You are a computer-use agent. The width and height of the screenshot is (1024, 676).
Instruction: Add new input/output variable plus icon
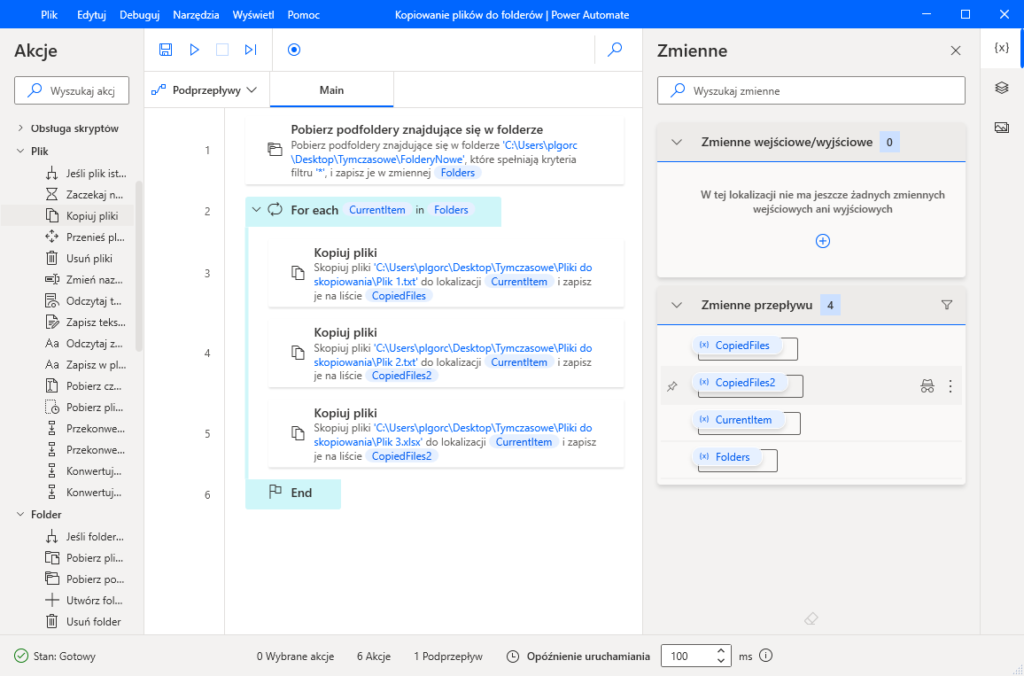pos(822,241)
